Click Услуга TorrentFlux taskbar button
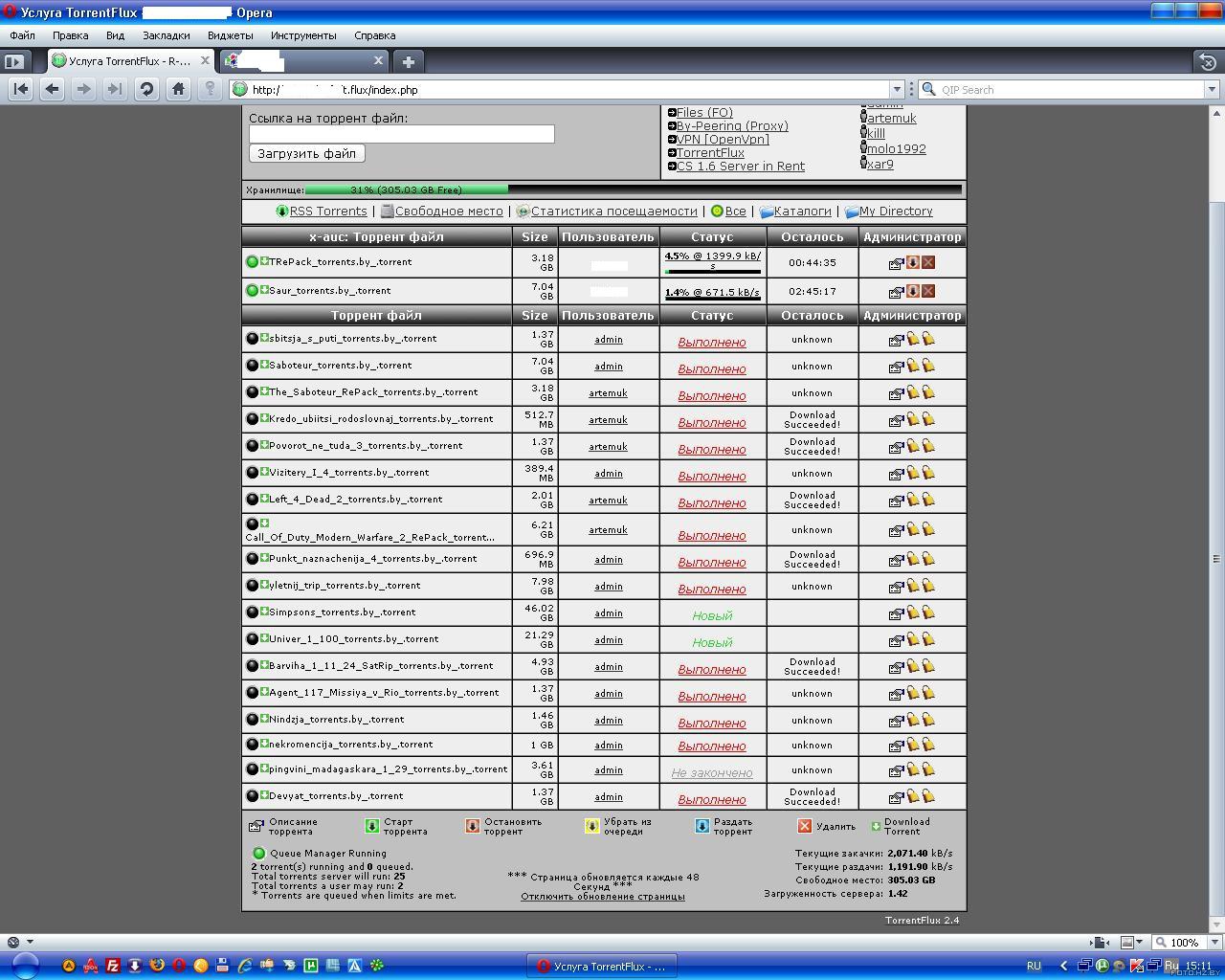The width and height of the screenshot is (1225, 980). (602, 966)
